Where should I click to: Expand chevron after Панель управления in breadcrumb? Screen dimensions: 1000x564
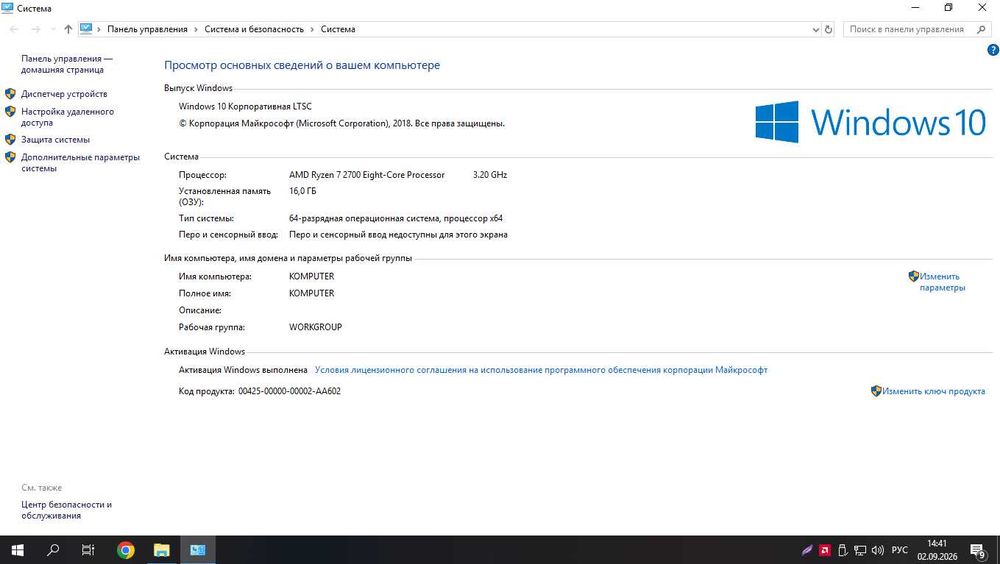pyautogui.click(x=196, y=29)
